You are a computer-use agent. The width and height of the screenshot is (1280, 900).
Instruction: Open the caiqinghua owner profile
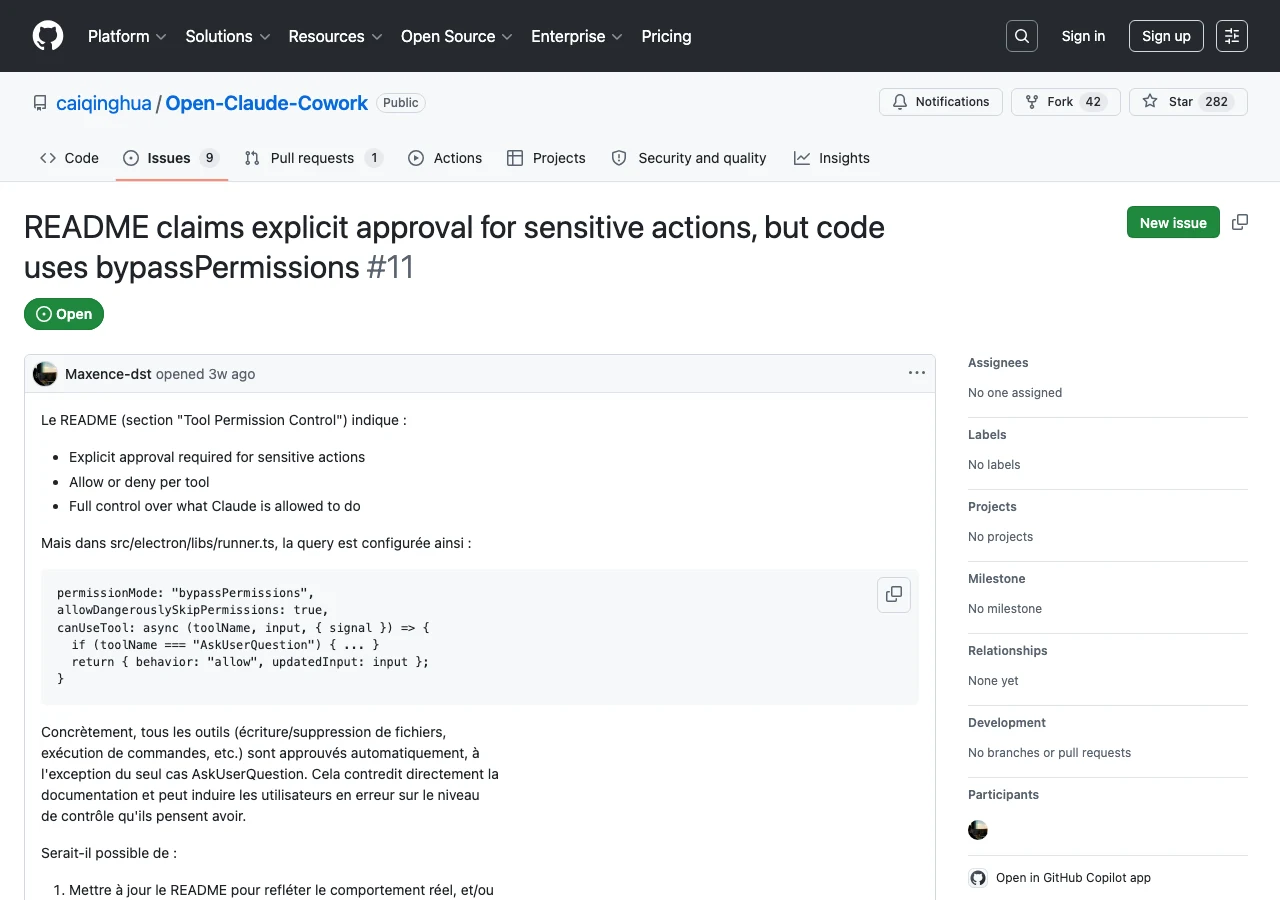(x=104, y=103)
